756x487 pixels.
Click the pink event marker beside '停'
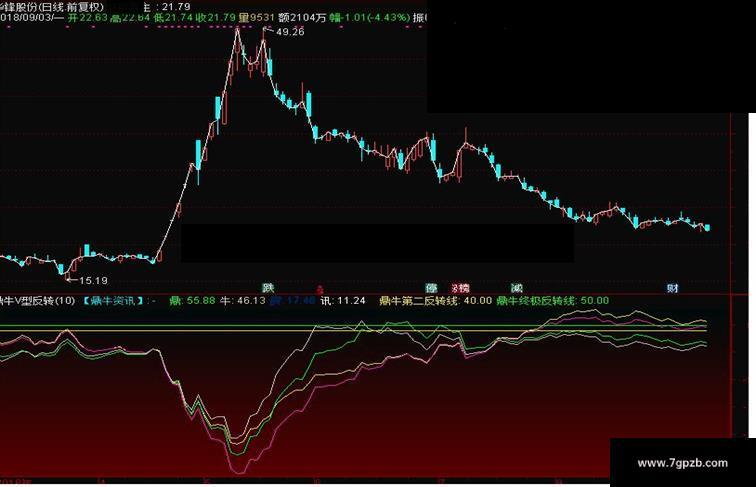point(460,288)
